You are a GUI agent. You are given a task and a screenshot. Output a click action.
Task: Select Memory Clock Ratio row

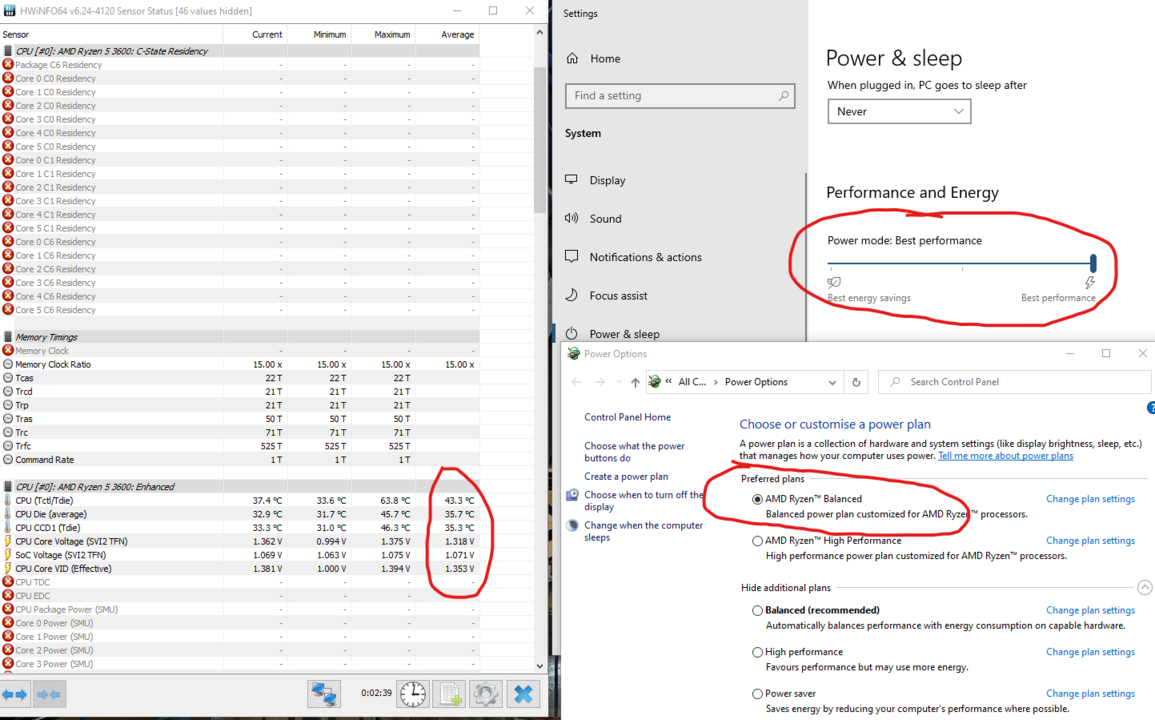[239, 364]
